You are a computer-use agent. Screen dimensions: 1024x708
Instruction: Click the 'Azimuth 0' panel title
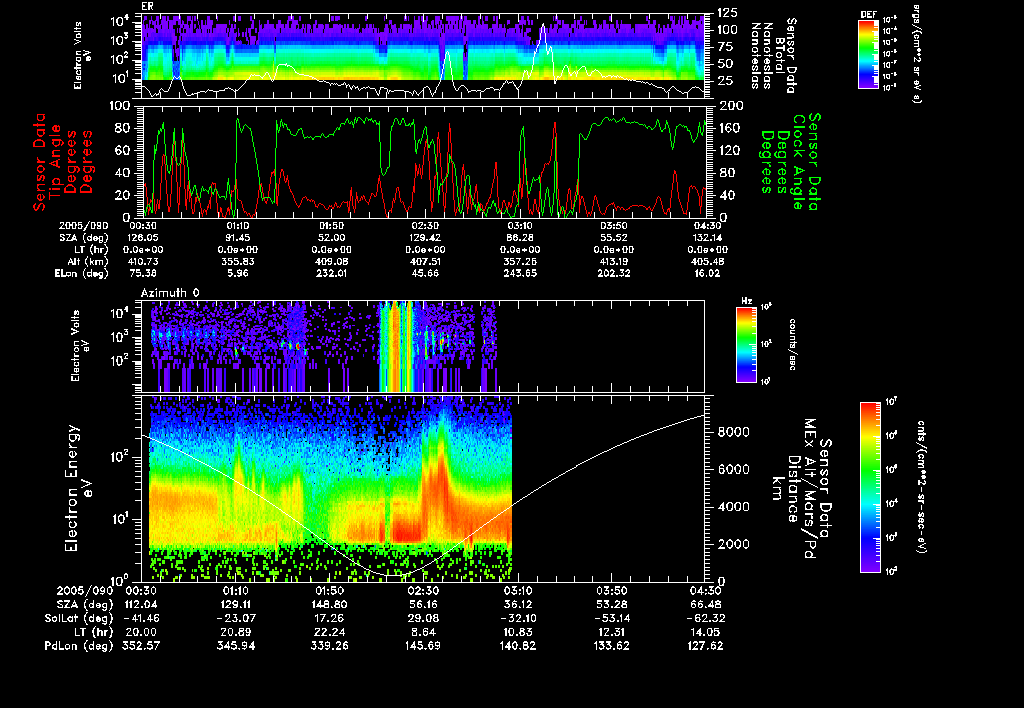[x=170, y=293]
